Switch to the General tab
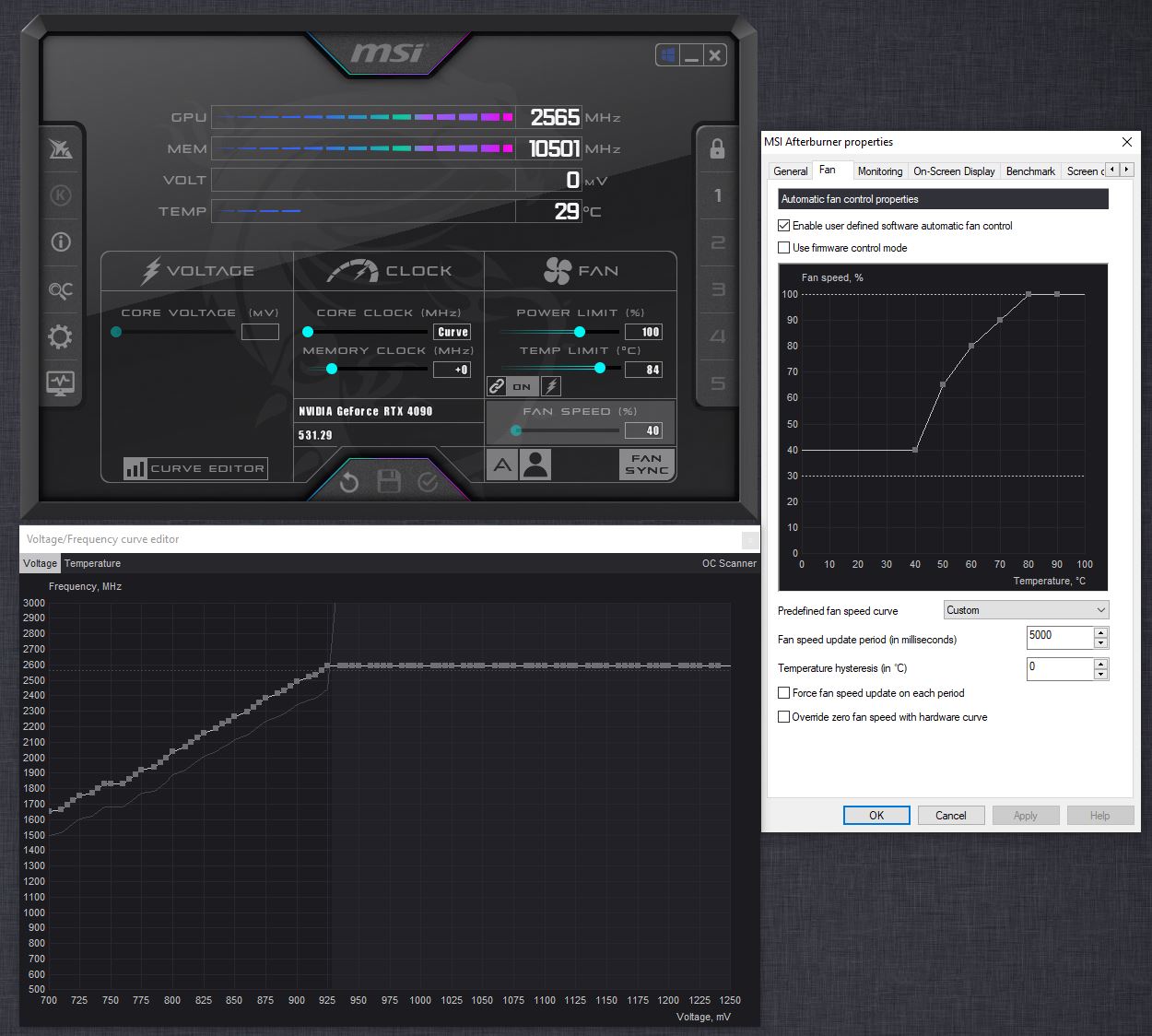The height and width of the screenshot is (1036, 1152). 791,171
